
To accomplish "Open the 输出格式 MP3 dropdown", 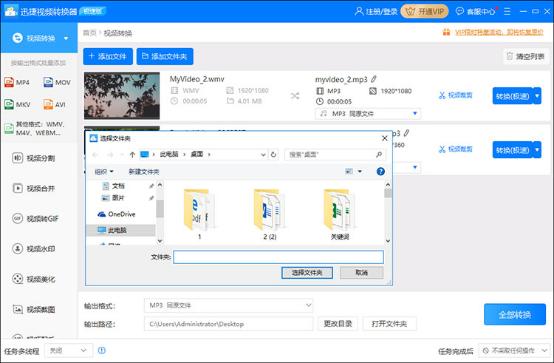I will point(228,305).
